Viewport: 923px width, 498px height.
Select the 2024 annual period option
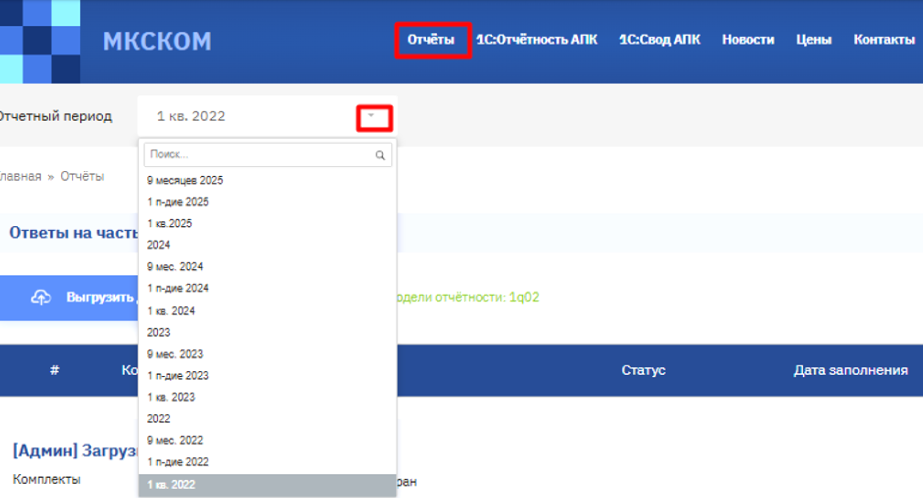click(159, 244)
